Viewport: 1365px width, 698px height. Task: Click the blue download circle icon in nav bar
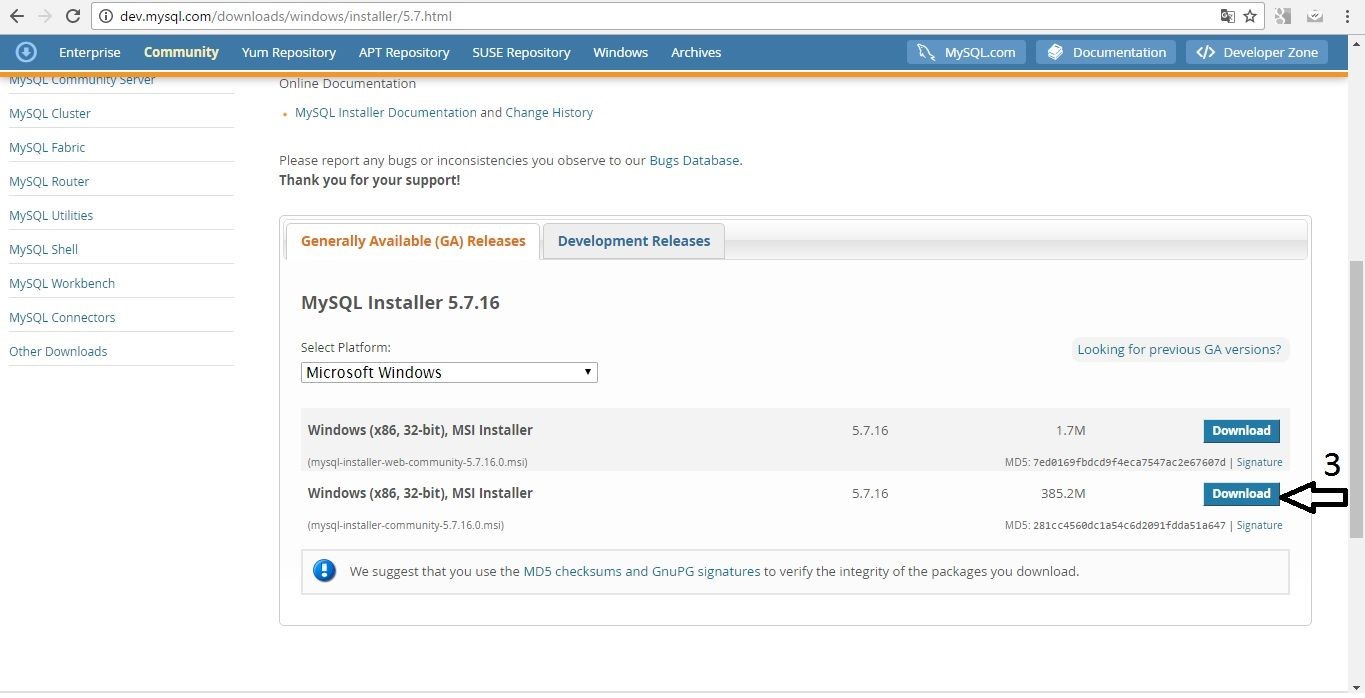point(26,52)
